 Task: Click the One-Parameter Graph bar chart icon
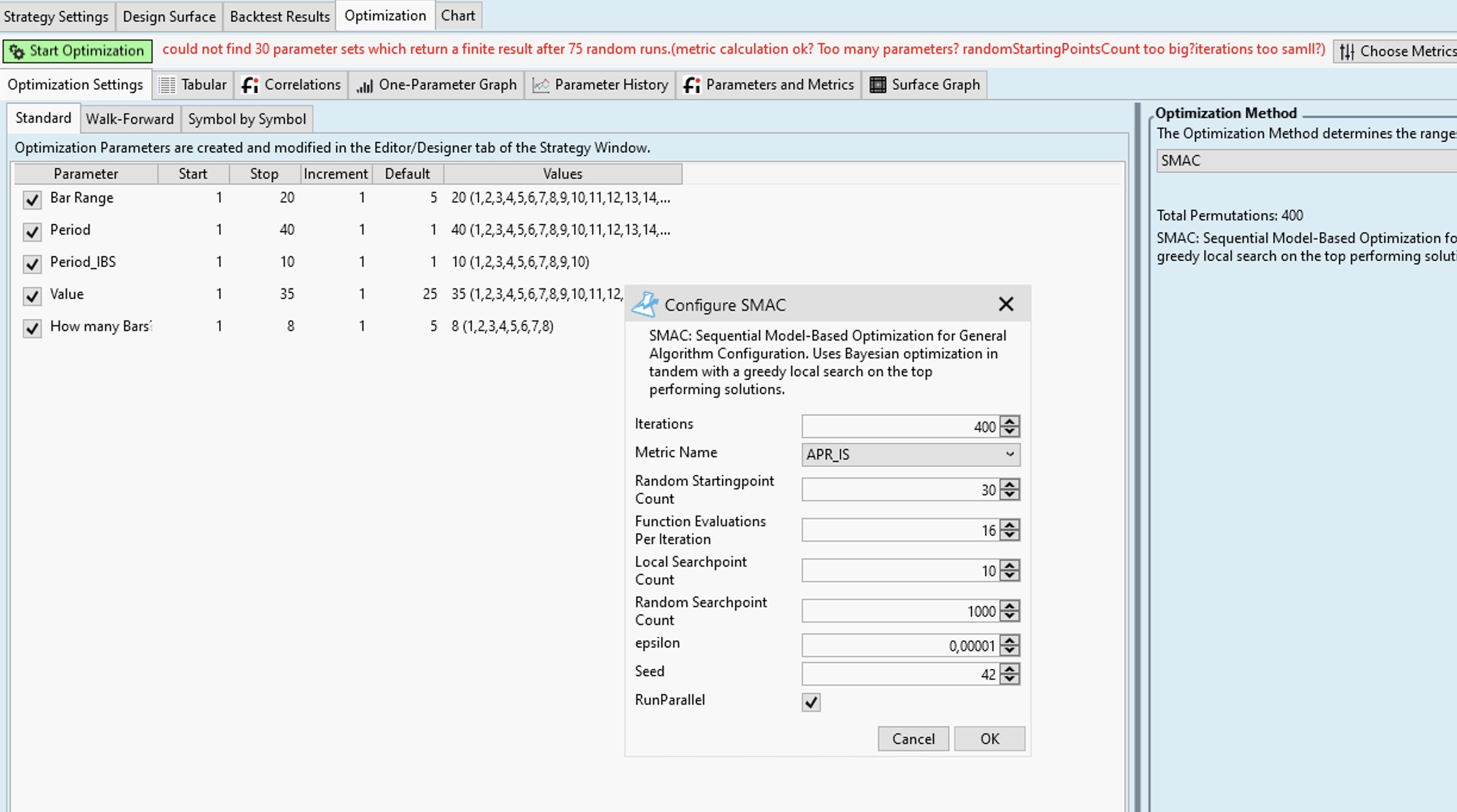[364, 85]
